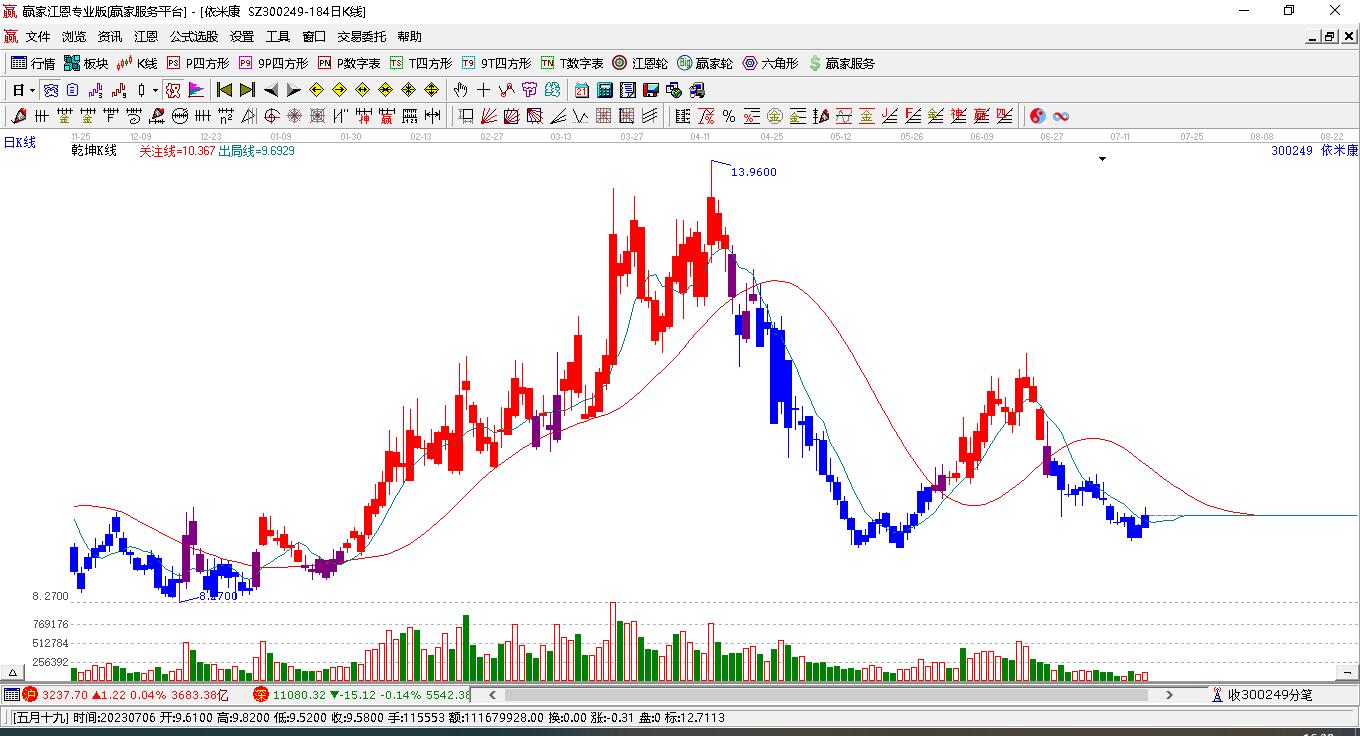Image resolution: width=1360 pixels, height=736 pixels.
Task: Open the 窗口 menu
Action: 314,37
